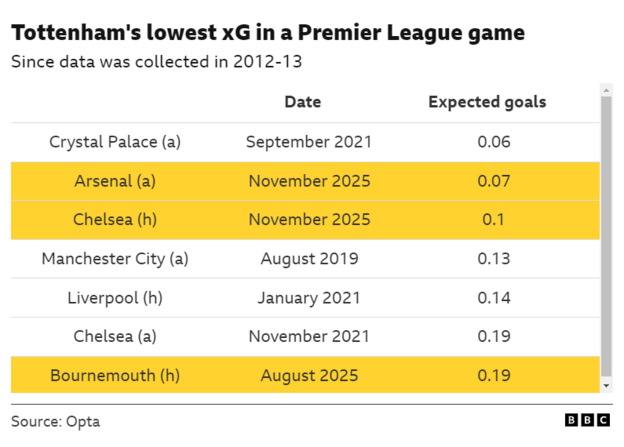Click the table's vertical scrollbar thumb

[606, 235]
